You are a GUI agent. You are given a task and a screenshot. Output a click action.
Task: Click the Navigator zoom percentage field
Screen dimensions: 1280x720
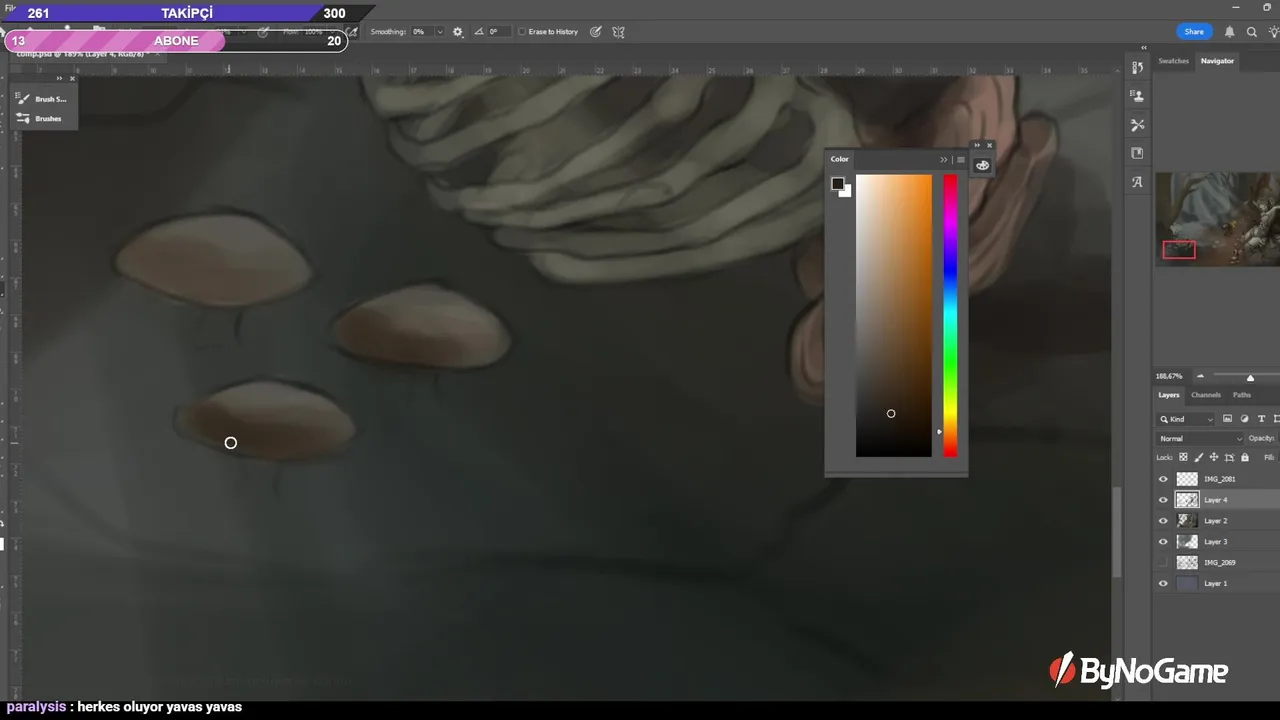pos(1169,376)
